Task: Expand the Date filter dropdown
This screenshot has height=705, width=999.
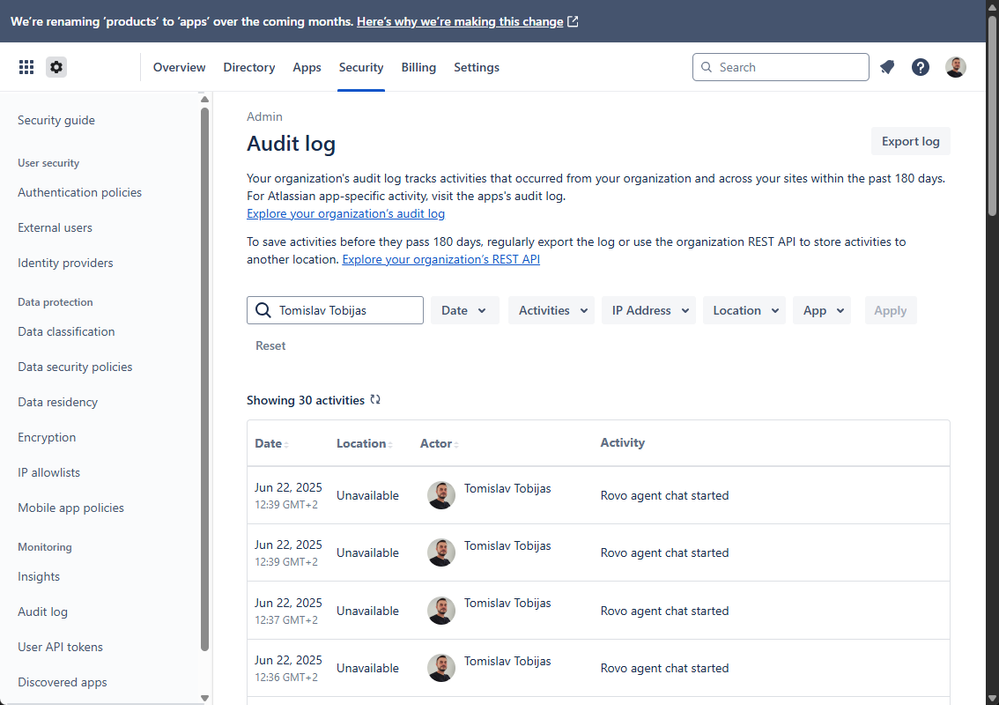Action: [464, 310]
